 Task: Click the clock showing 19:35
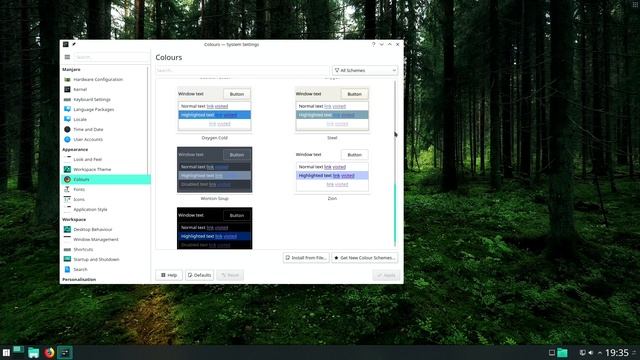pos(617,353)
